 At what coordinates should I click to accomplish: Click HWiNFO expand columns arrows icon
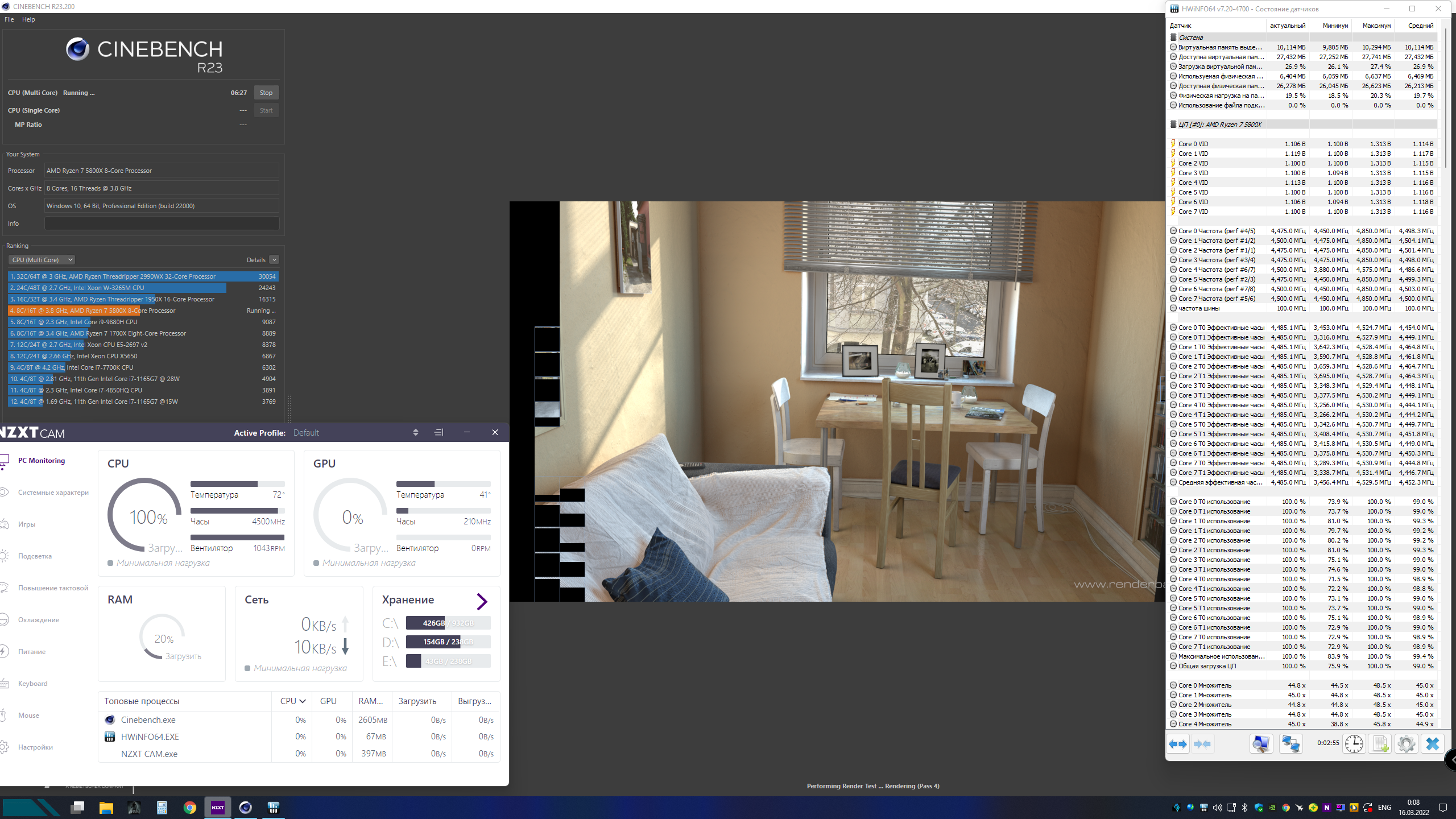coord(1178,744)
